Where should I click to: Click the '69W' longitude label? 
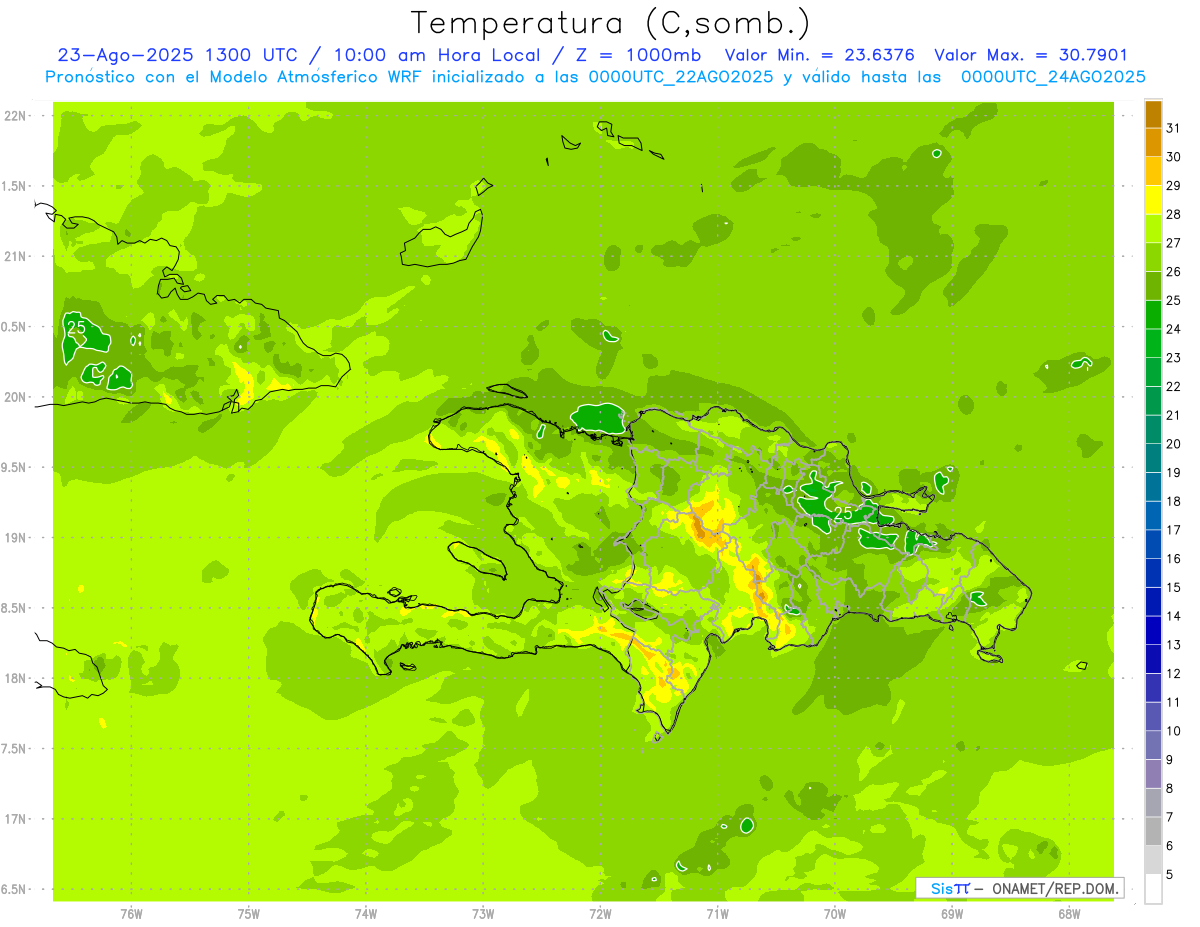pos(952,913)
